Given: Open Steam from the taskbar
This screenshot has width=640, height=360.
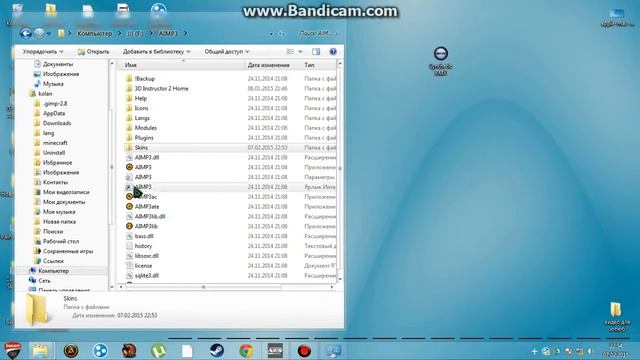Looking at the screenshot, I should tap(217, 351).
